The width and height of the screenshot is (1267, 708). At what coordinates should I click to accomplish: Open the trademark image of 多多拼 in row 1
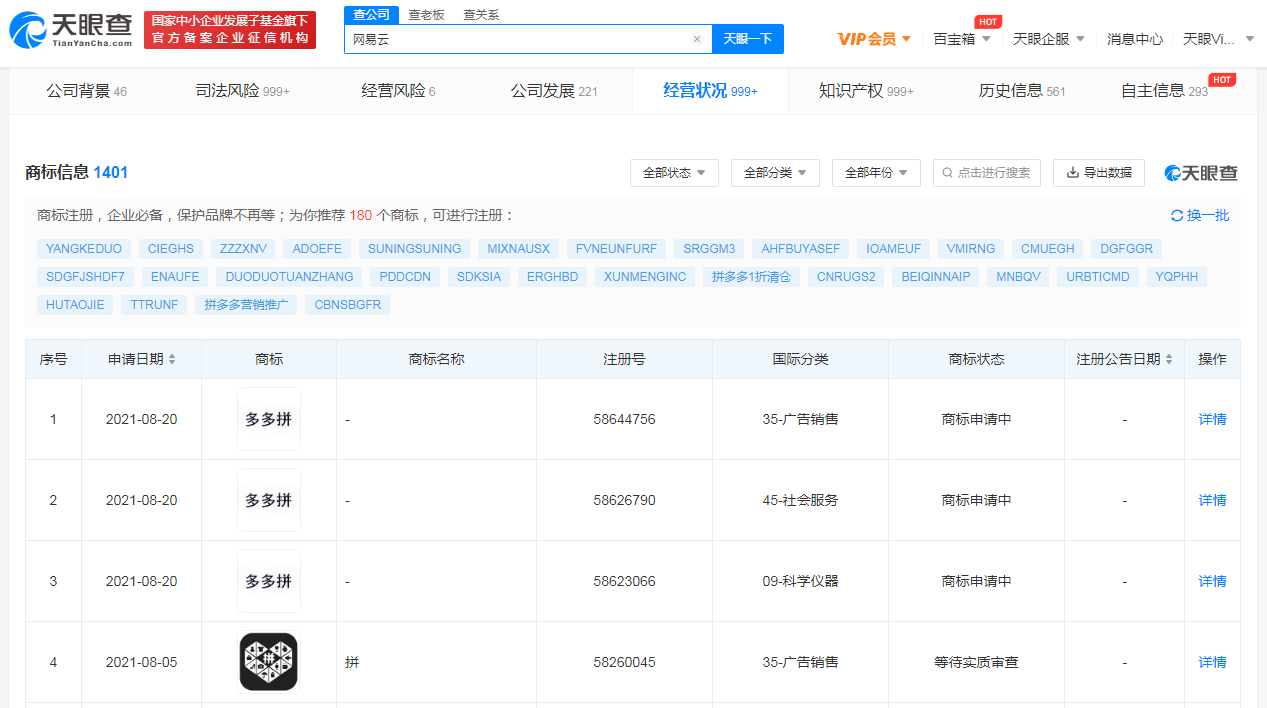268,419
